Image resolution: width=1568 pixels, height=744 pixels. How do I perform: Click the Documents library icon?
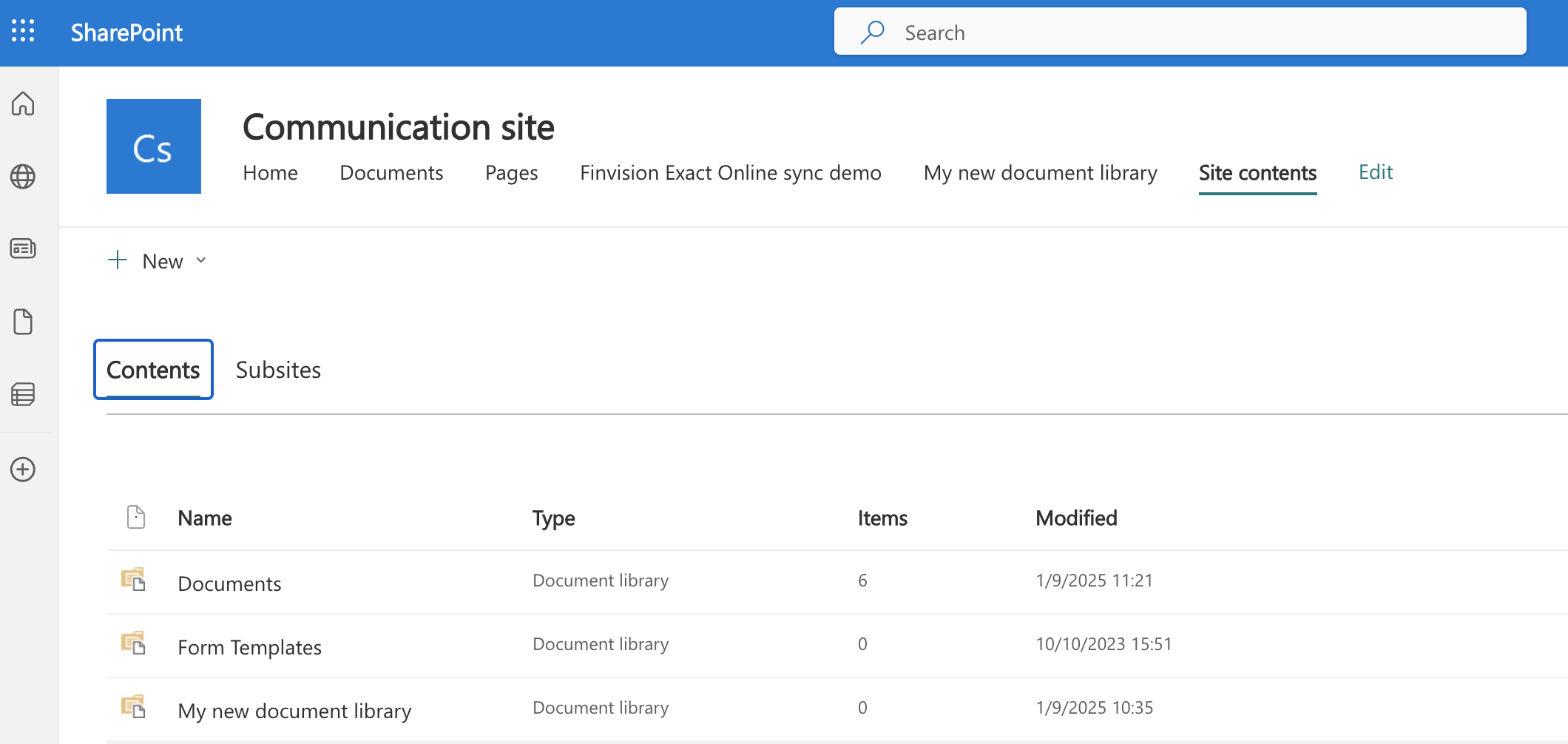pos(134,579)
